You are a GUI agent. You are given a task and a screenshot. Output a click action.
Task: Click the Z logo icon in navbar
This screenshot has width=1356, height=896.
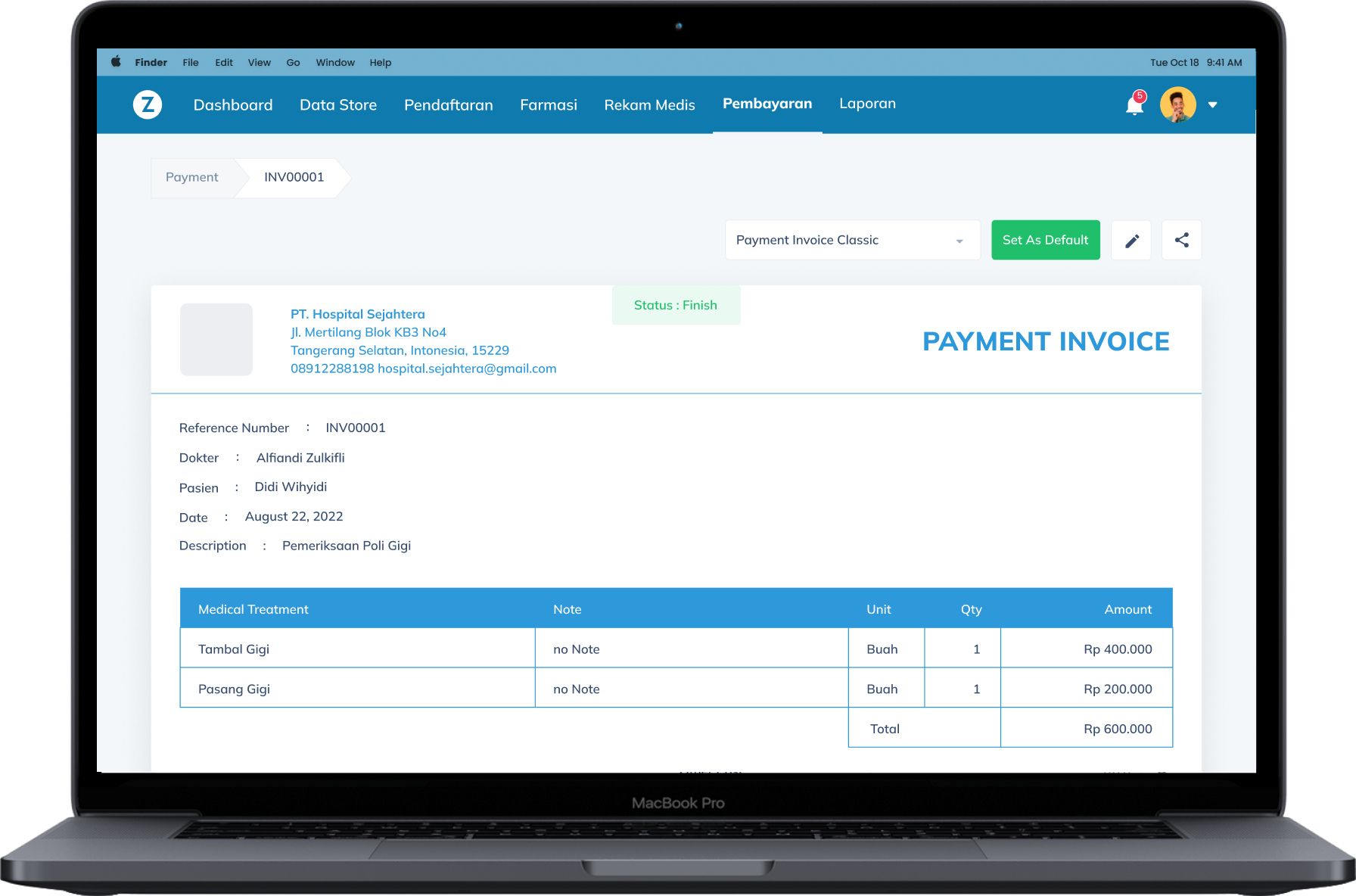click(x=148, y=104)
